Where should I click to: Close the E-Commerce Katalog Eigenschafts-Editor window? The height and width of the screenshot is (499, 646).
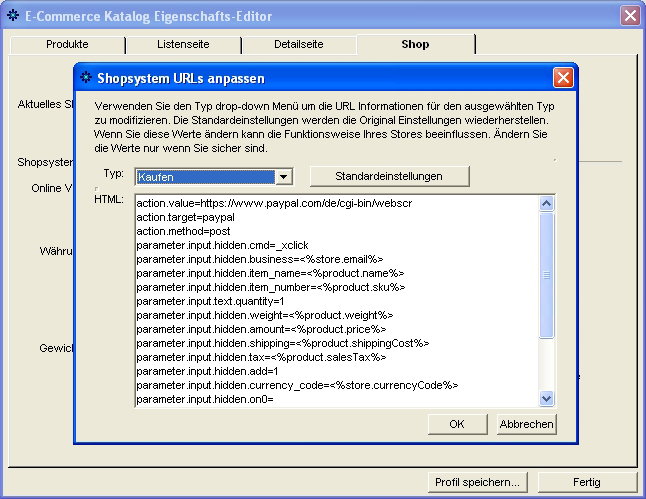[629, 16]
